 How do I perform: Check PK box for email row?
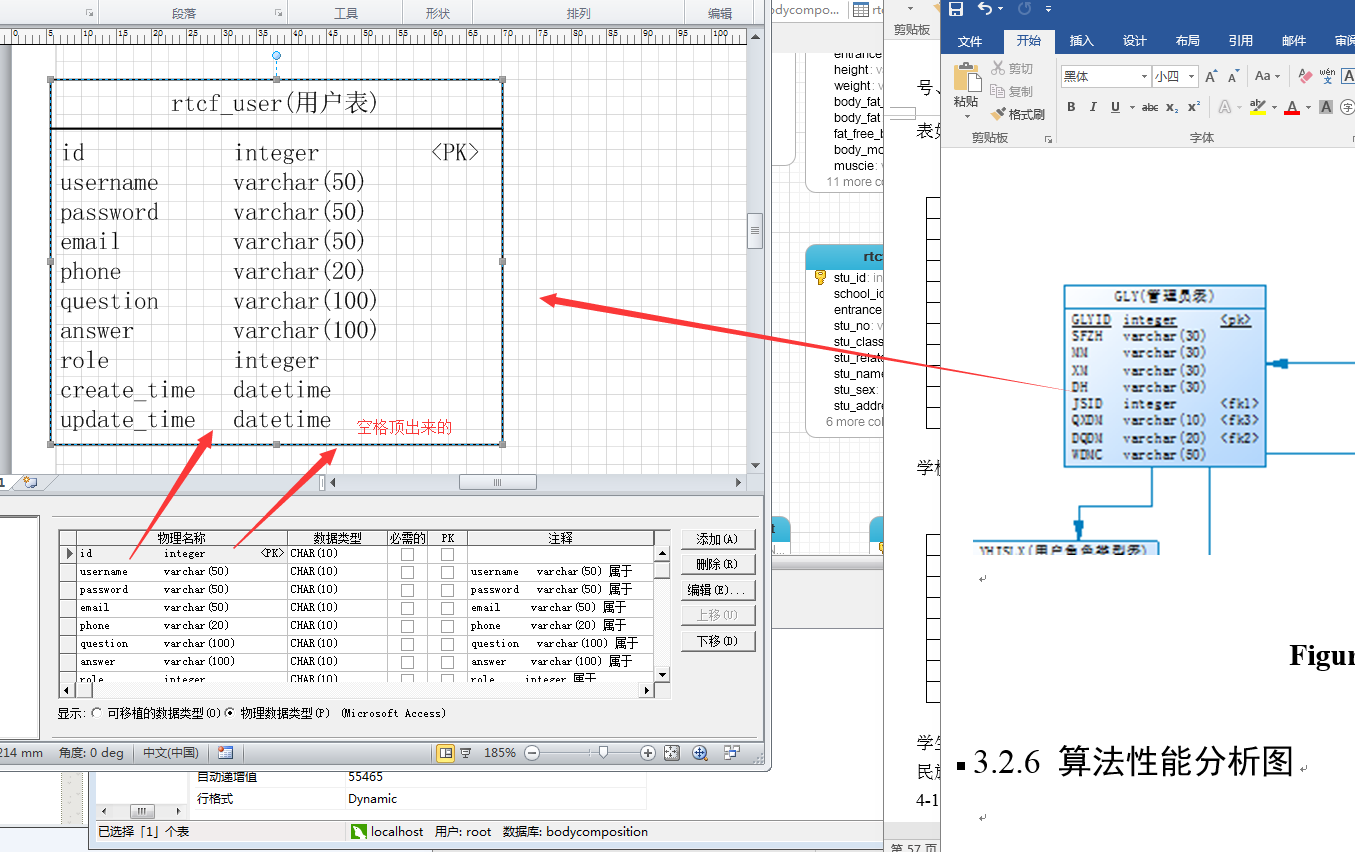click(x=447, y=608)
